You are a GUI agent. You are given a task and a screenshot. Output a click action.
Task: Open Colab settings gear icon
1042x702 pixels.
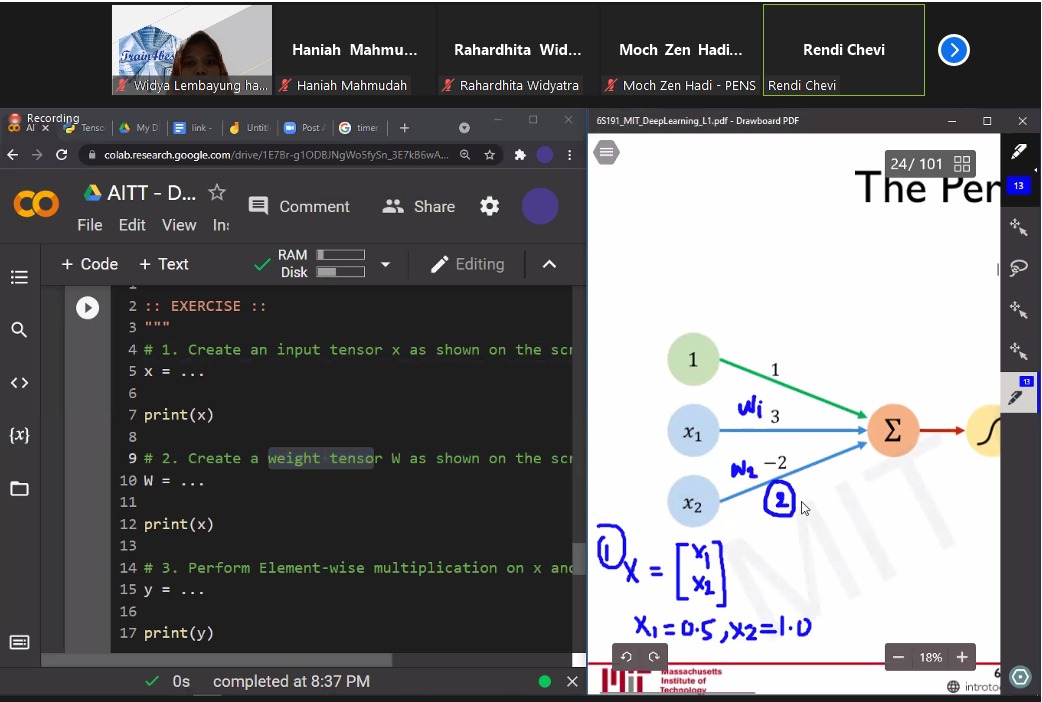coord(490,206)
